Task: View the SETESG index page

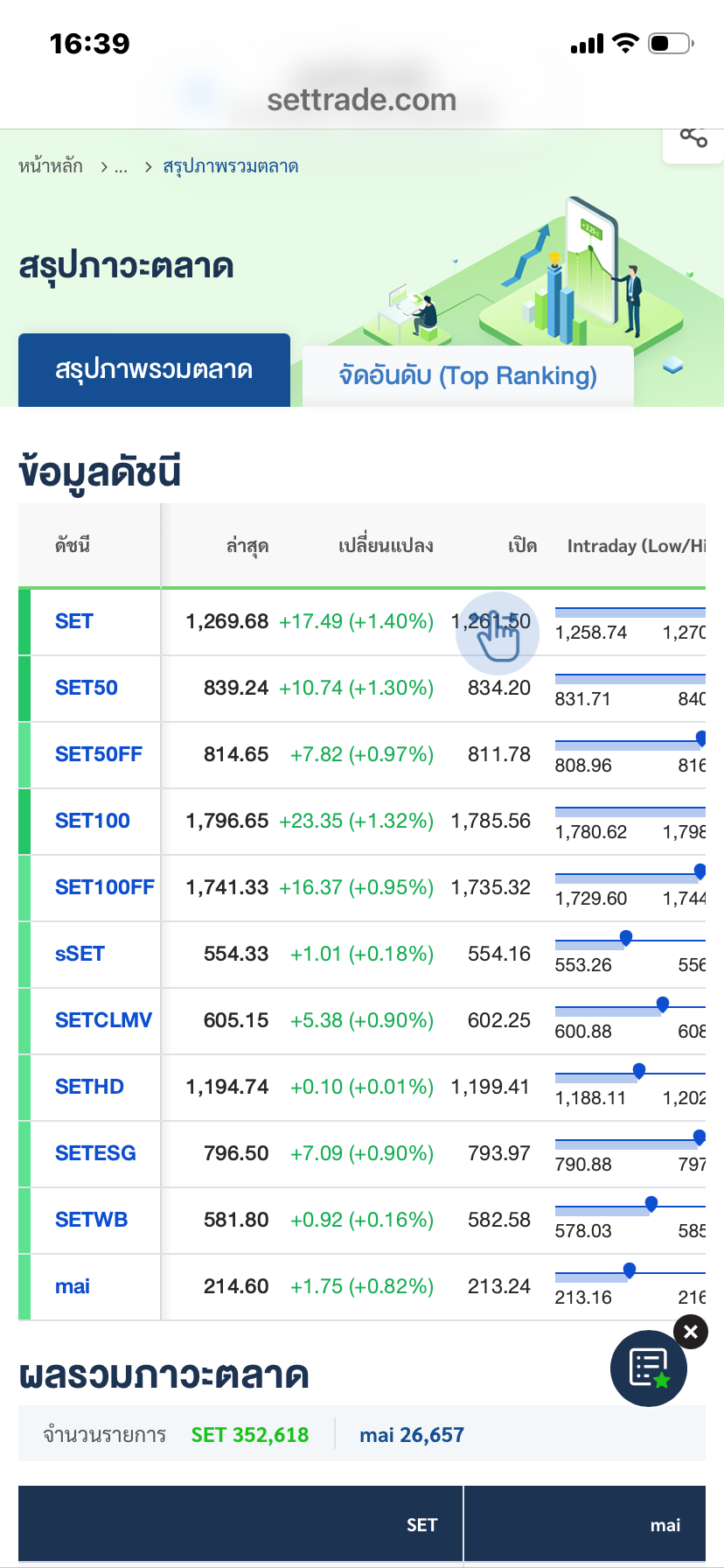Action: (95, 1153)
